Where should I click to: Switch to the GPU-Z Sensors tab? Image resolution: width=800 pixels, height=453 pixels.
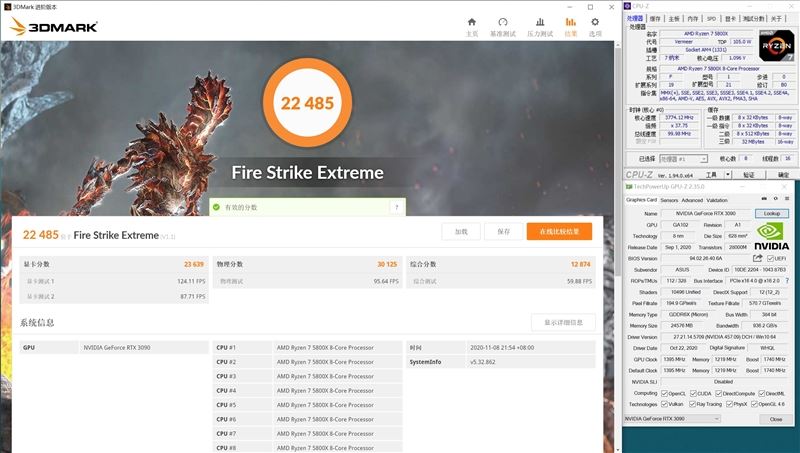point(669,200)
